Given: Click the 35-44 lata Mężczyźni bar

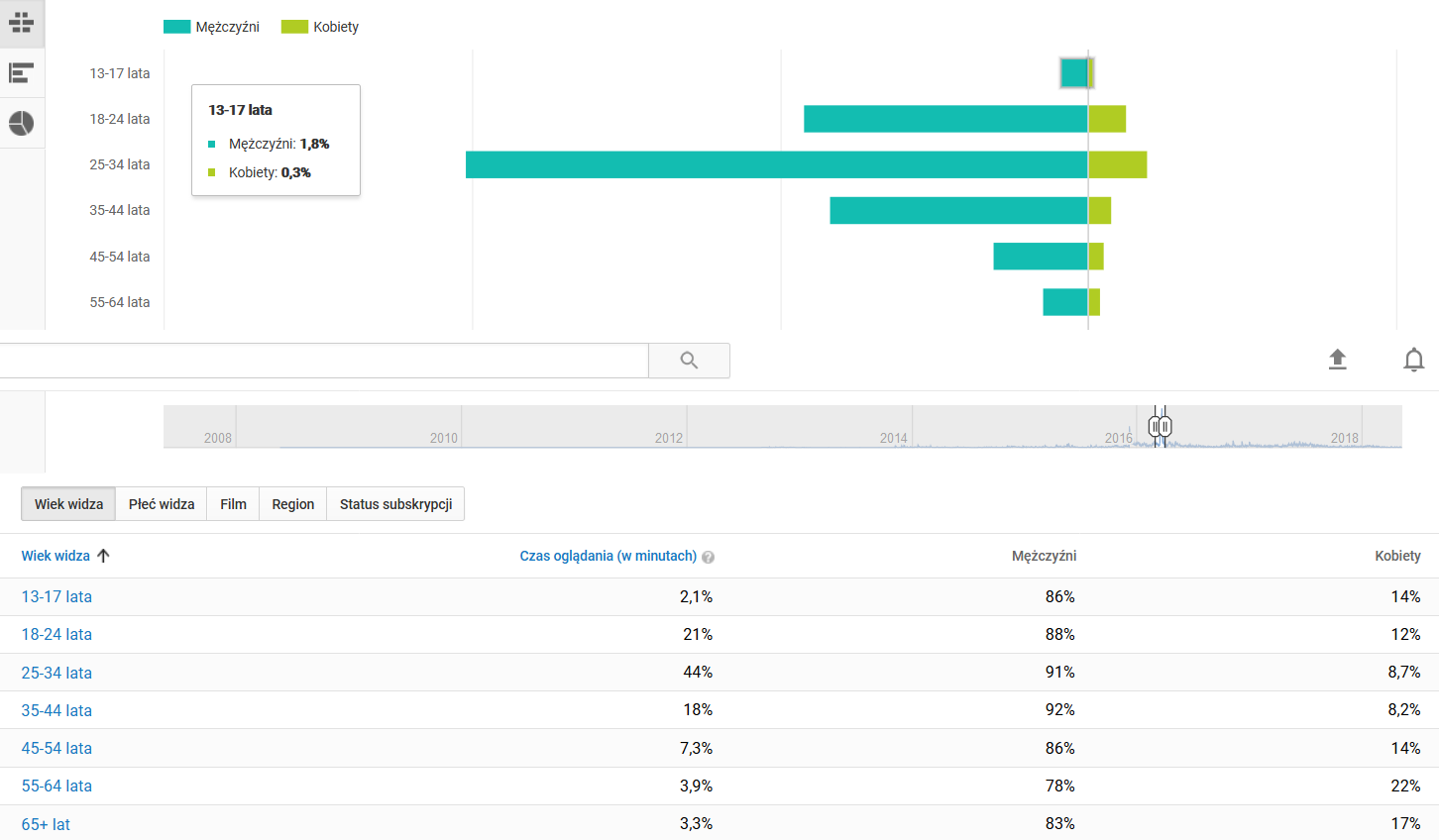Looking at the screenshot, I should pyautogui.click(x=958, y=210).
